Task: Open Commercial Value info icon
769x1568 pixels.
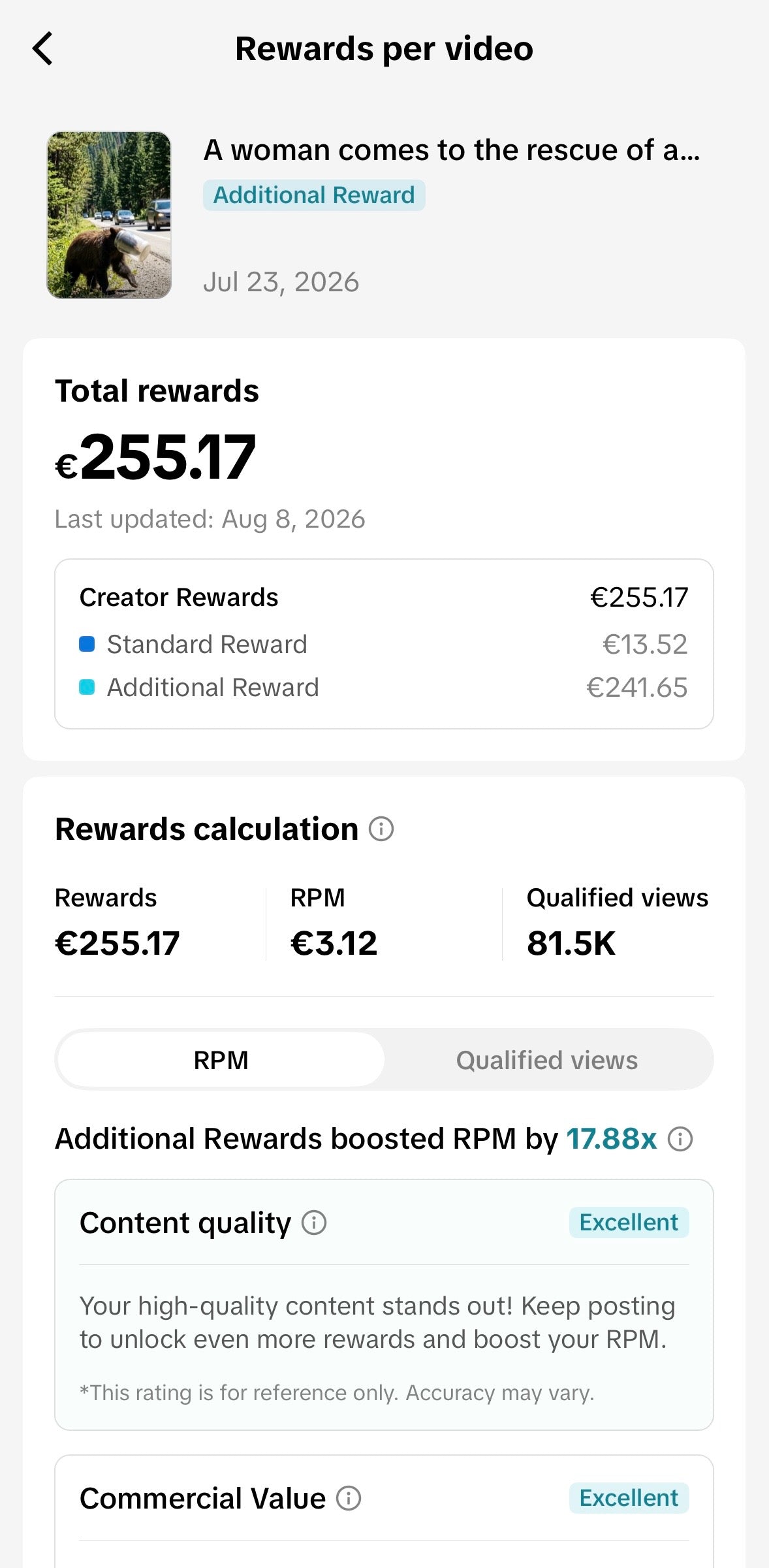Action: point(349,1498)
